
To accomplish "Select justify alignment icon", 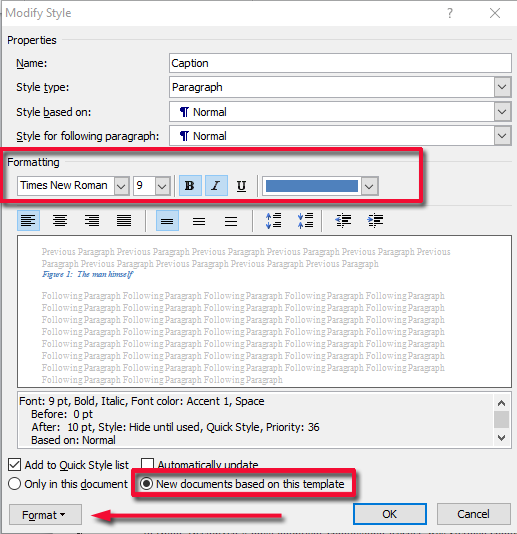I will pyautogui.click(x=124, y=220).
